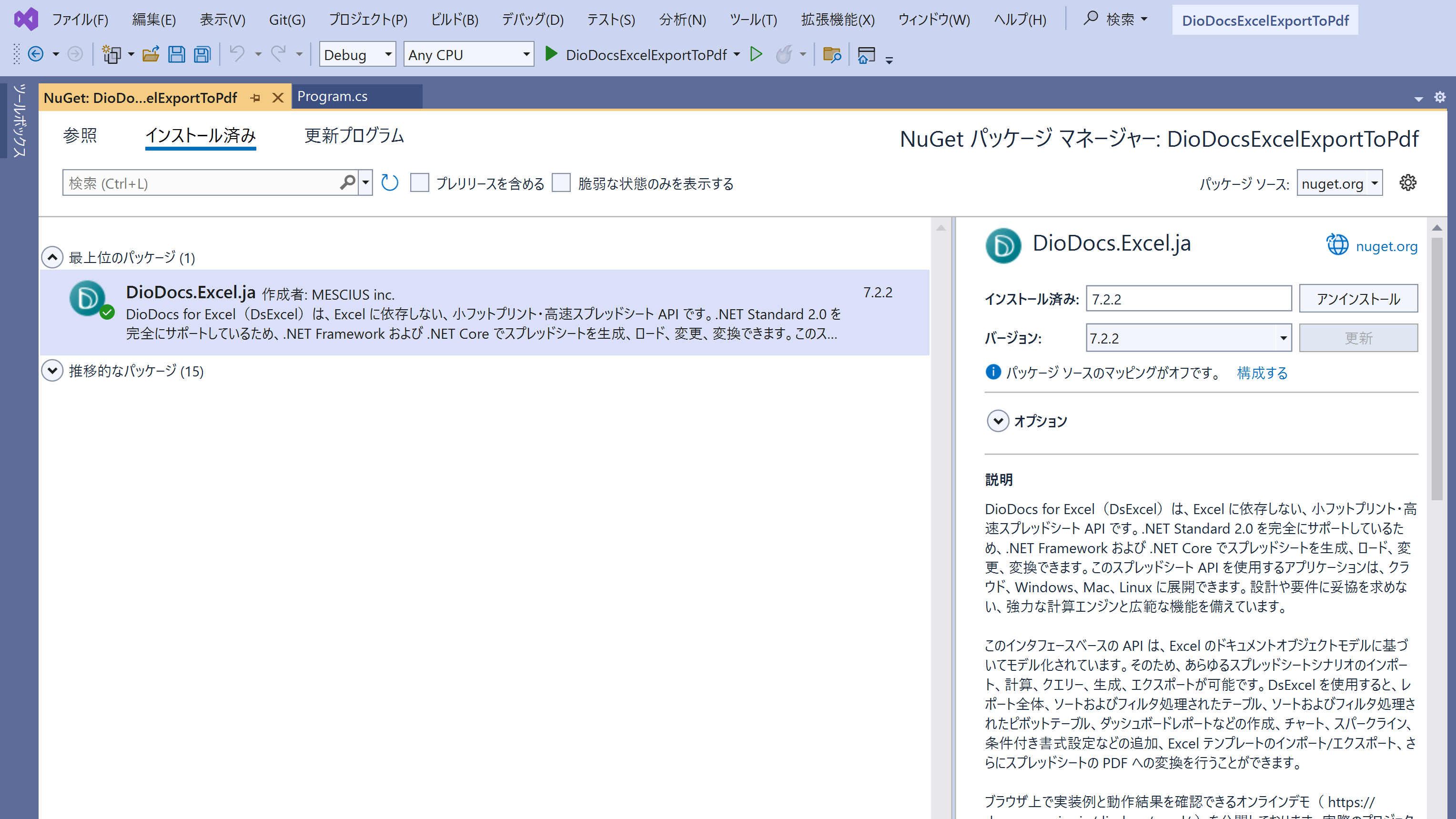Open the File menu
The height and width of the screenshot is (819, 1456).
[80, 19]
